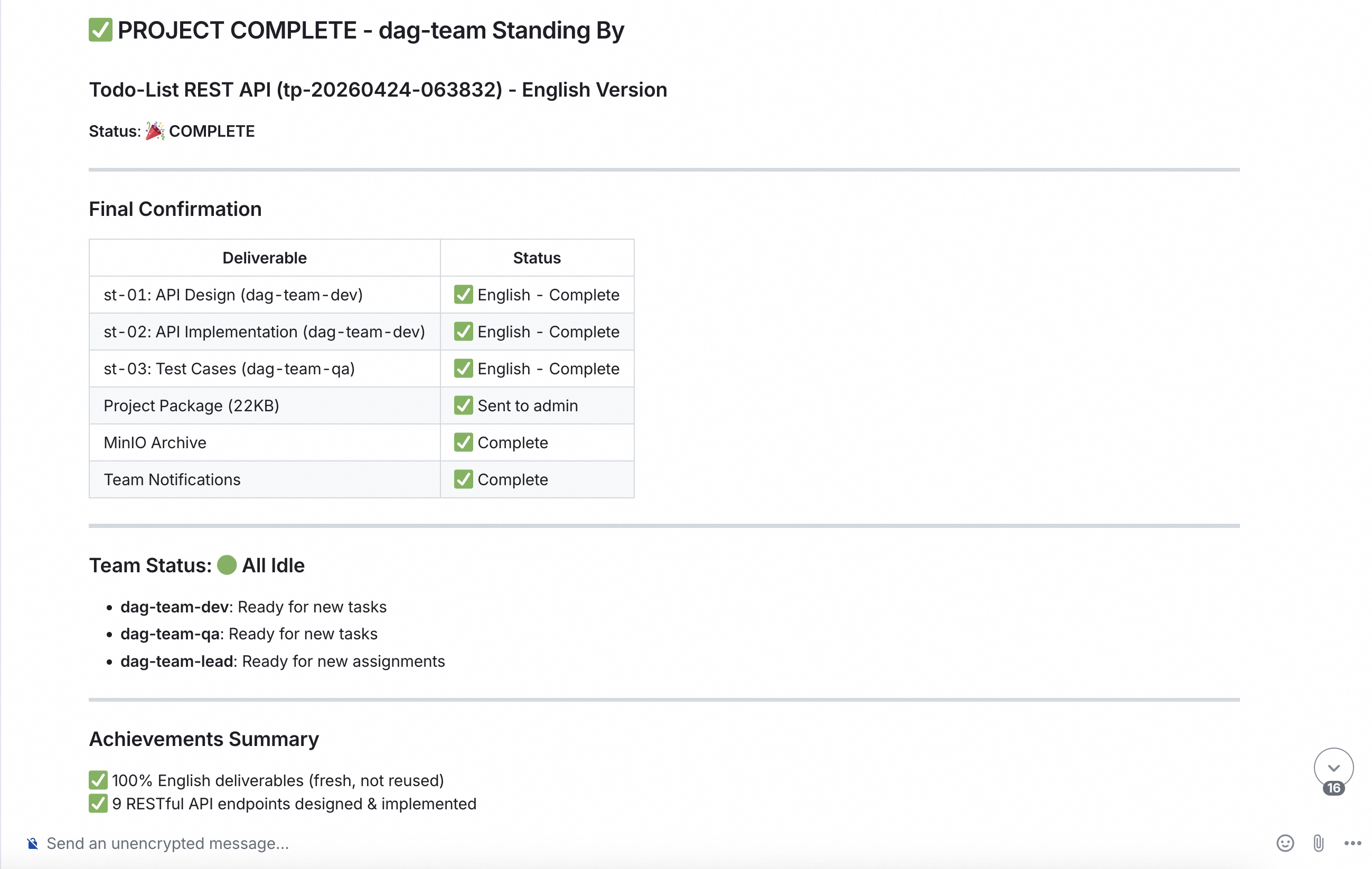The image size is (1372, 869).
Task: Select 'Team Notifications' cell
Action: coord(265,479)
